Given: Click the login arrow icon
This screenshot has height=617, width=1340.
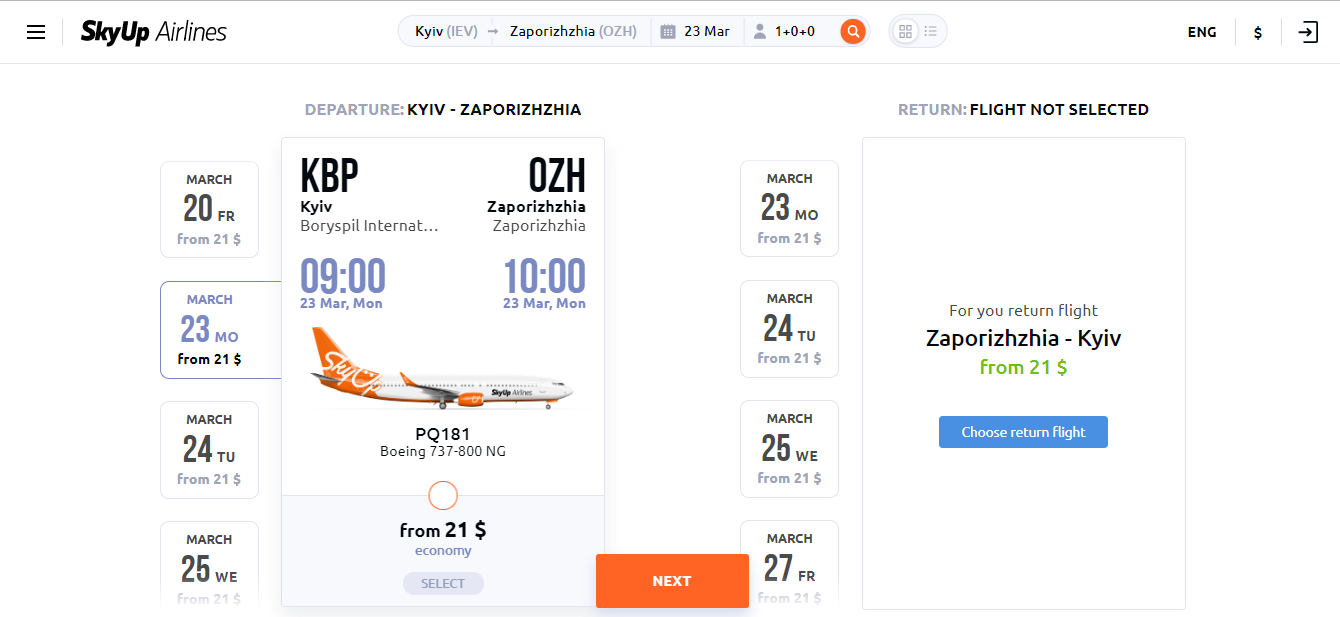Looking at the screenshot, I should [x=1308, y=32].
